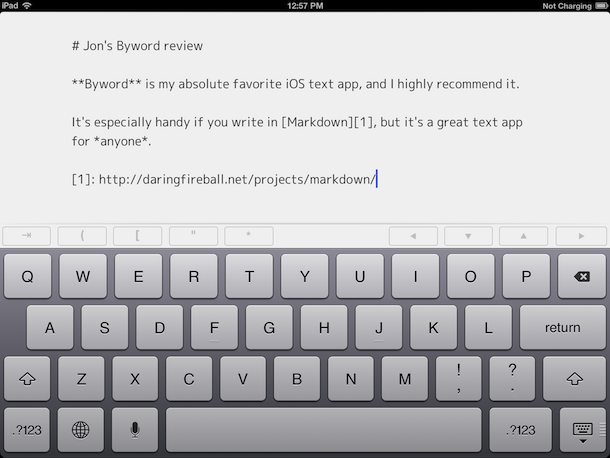
Task: Tap the left shift key
Action: click(x=27, y=379)
